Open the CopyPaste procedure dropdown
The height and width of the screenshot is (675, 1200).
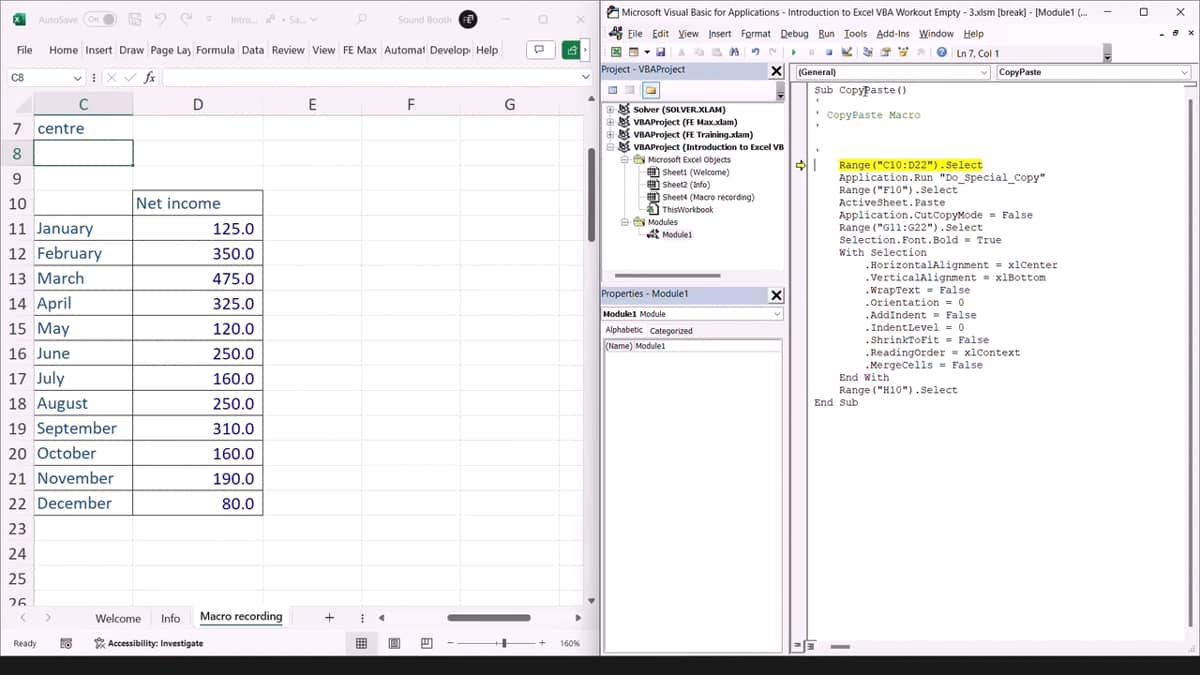[1186, 72]
